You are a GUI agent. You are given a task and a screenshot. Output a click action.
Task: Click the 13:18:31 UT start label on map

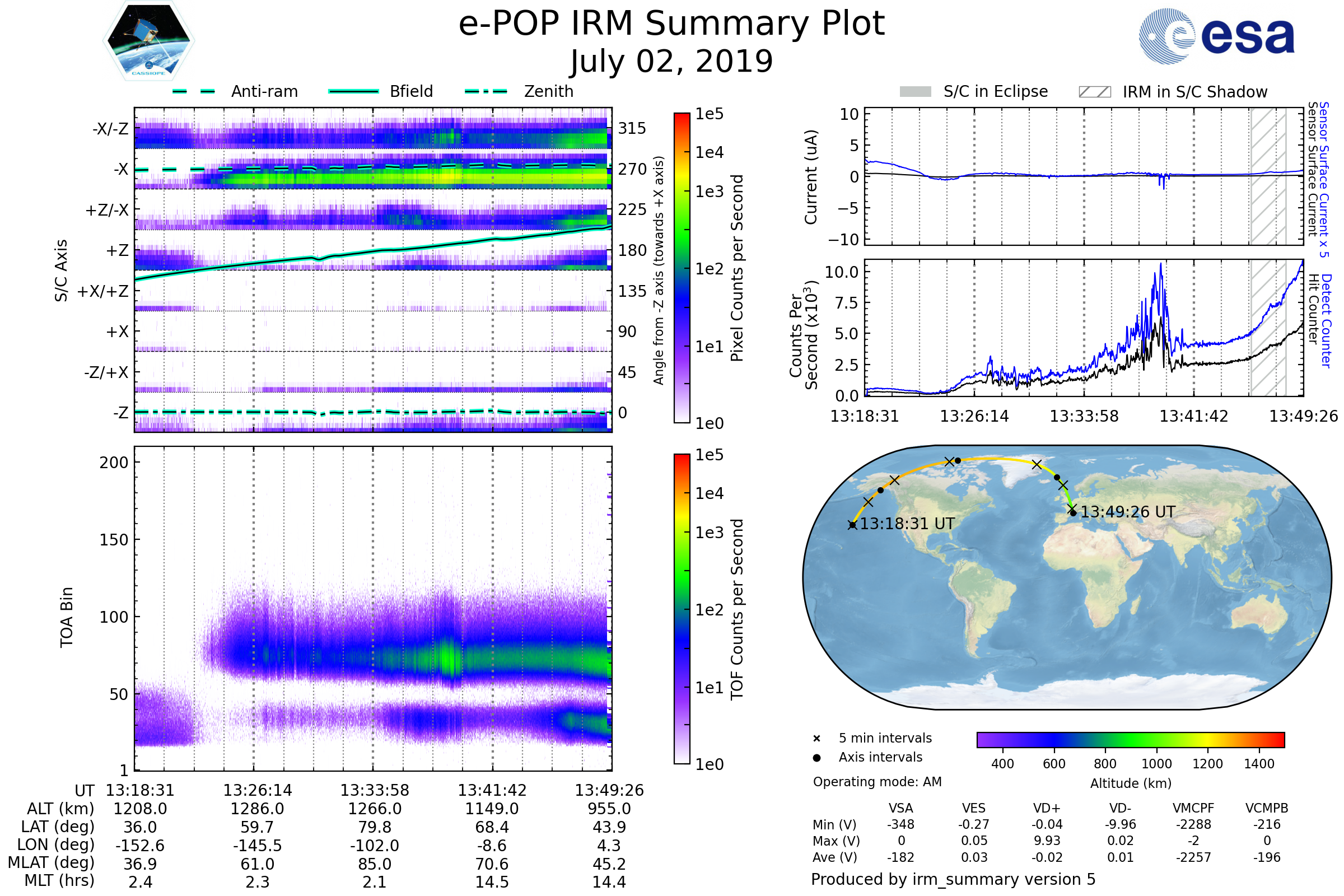(907, 524)
